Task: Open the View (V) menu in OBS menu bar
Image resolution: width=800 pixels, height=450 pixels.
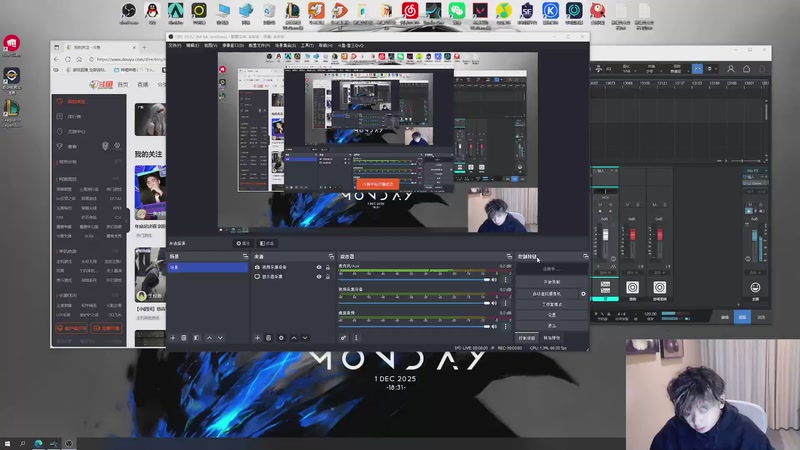Action: [x=210, y=45]
